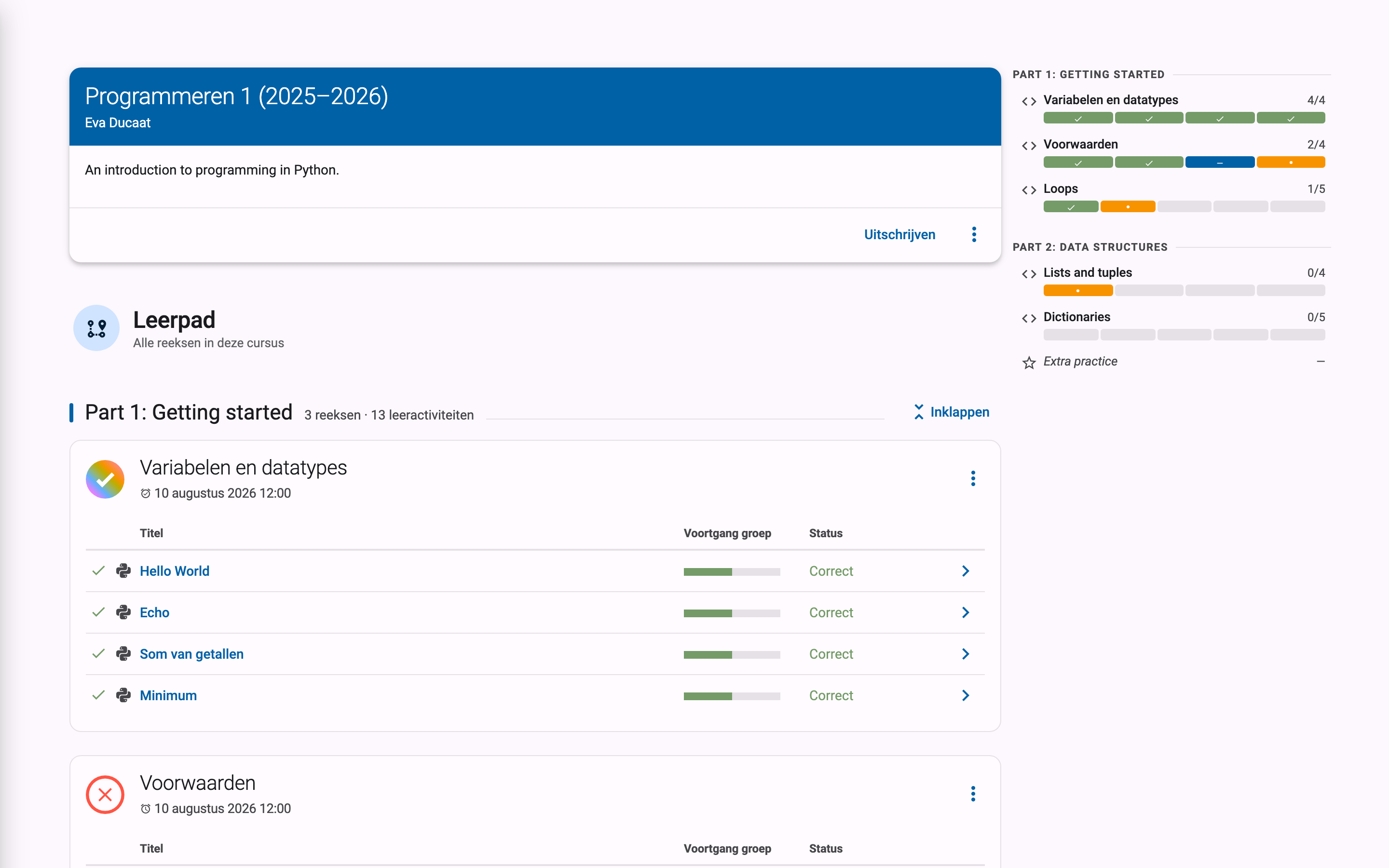
Task: Click the Voorwaarden series card title
Action: [197, 783]
